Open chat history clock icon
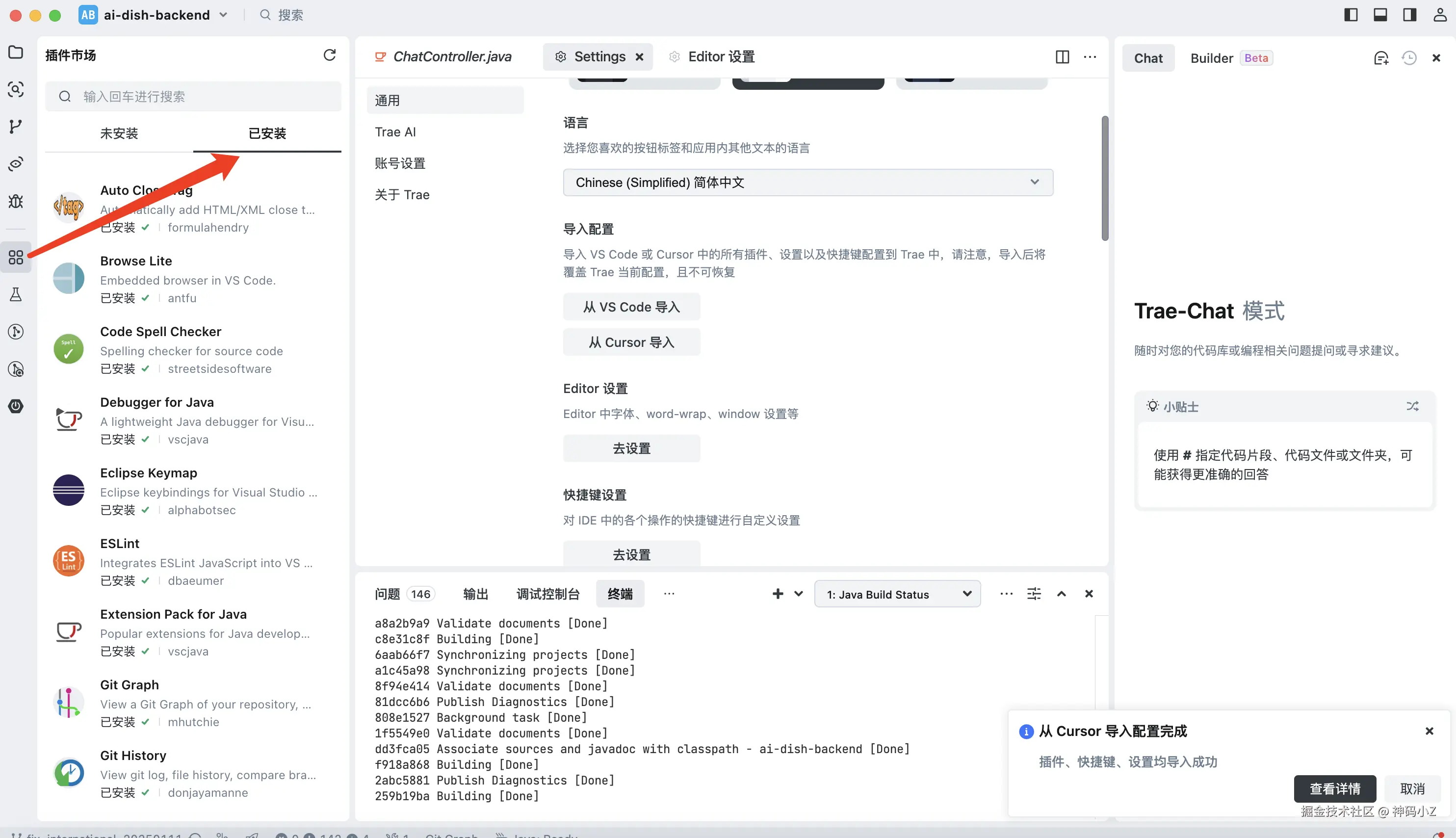 tap(1409, 58)
